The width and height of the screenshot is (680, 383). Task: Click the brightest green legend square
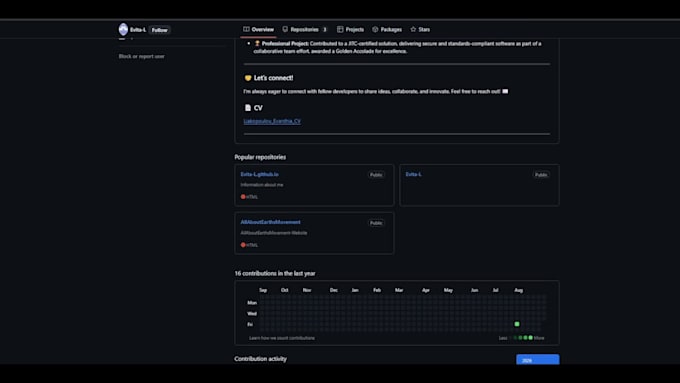[x=531, y=338]
